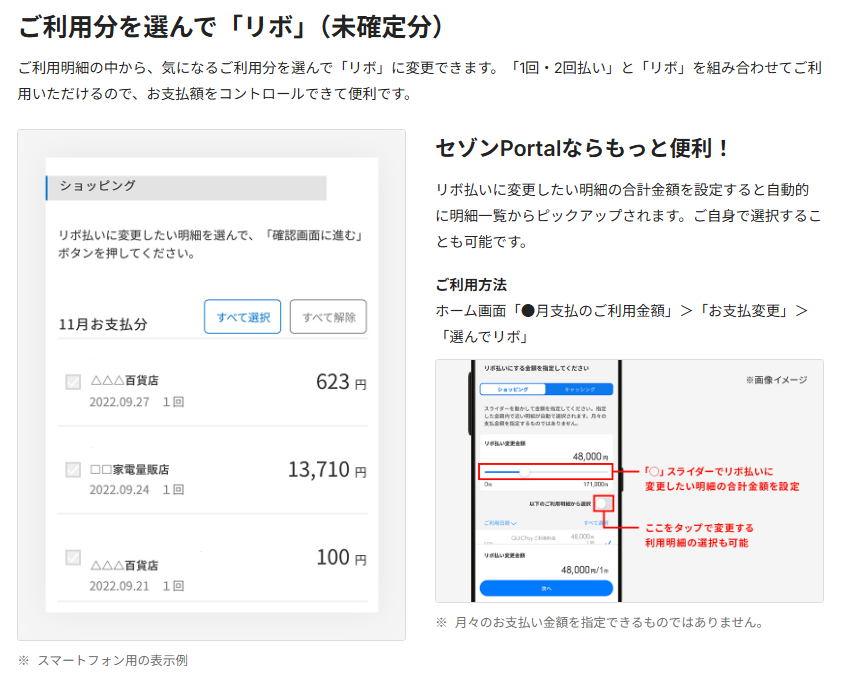856x675 pixels.
Task: Click the すべて解除 button
Action: click(x=328, y=317)
